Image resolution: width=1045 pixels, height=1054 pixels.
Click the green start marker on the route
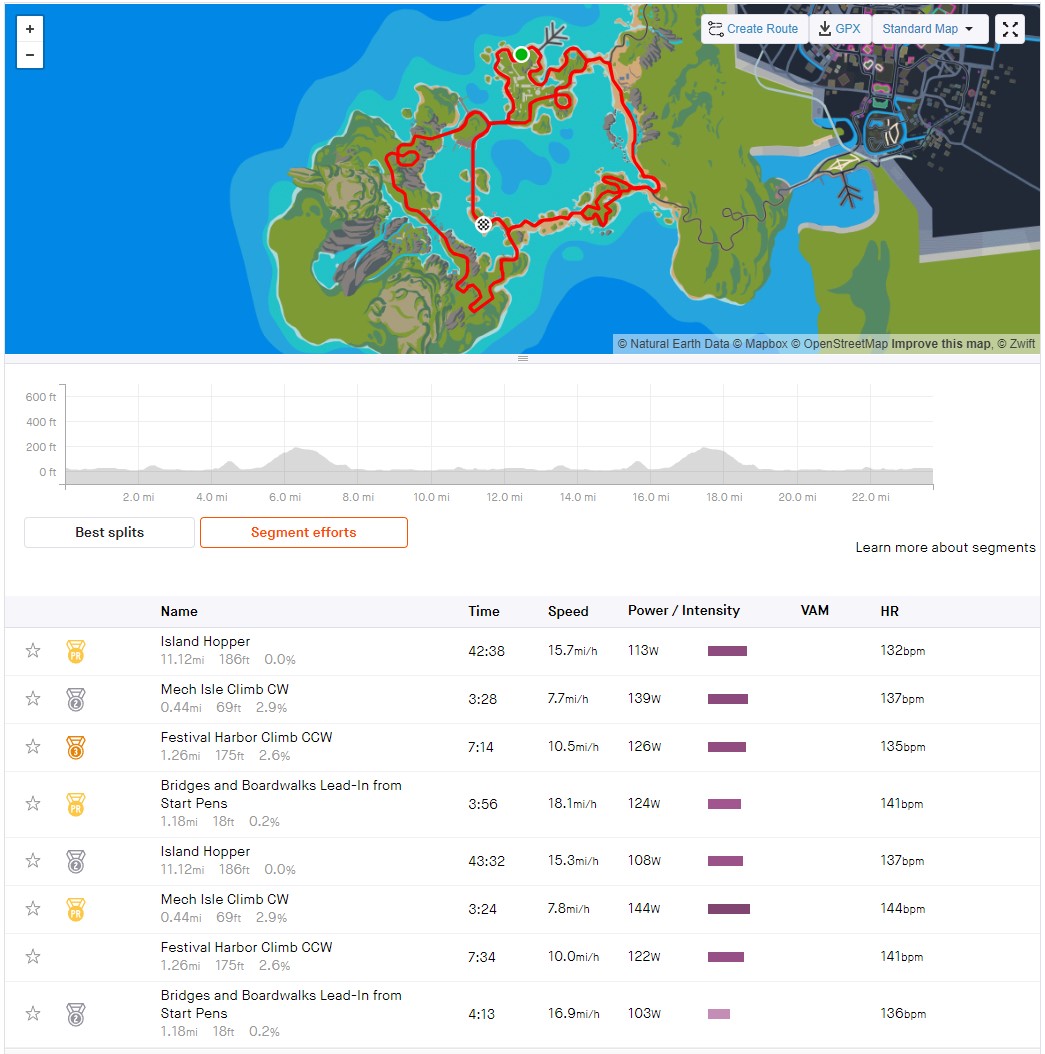[521, 54]
